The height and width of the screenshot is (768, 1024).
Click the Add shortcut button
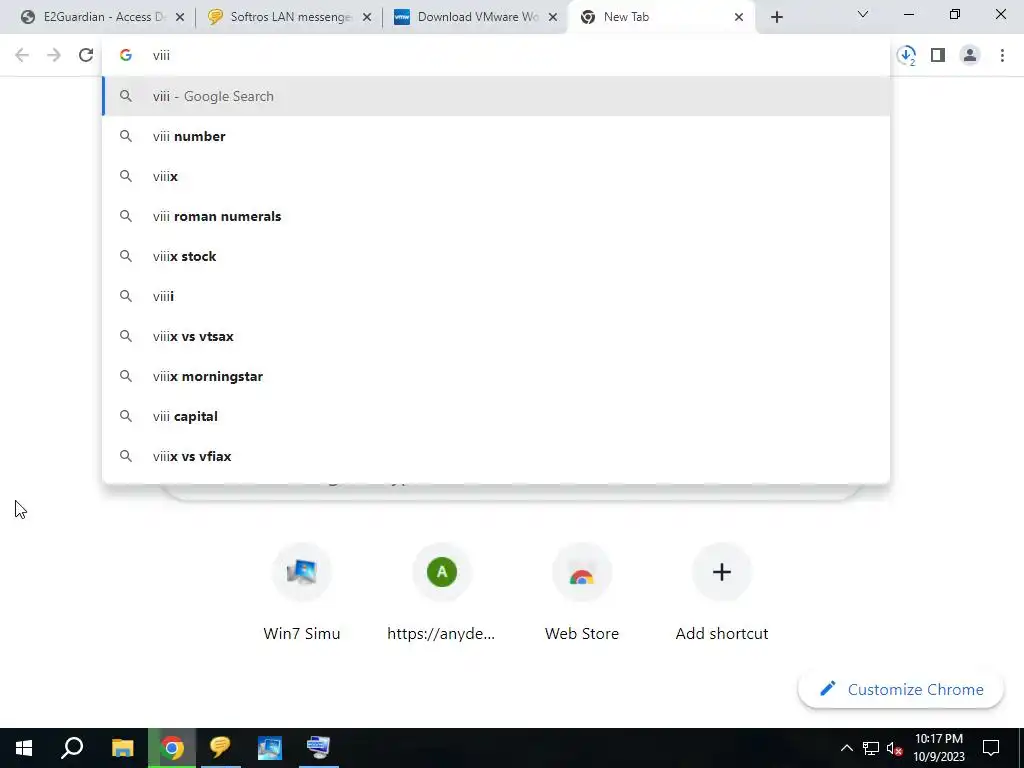pos(722,593)
